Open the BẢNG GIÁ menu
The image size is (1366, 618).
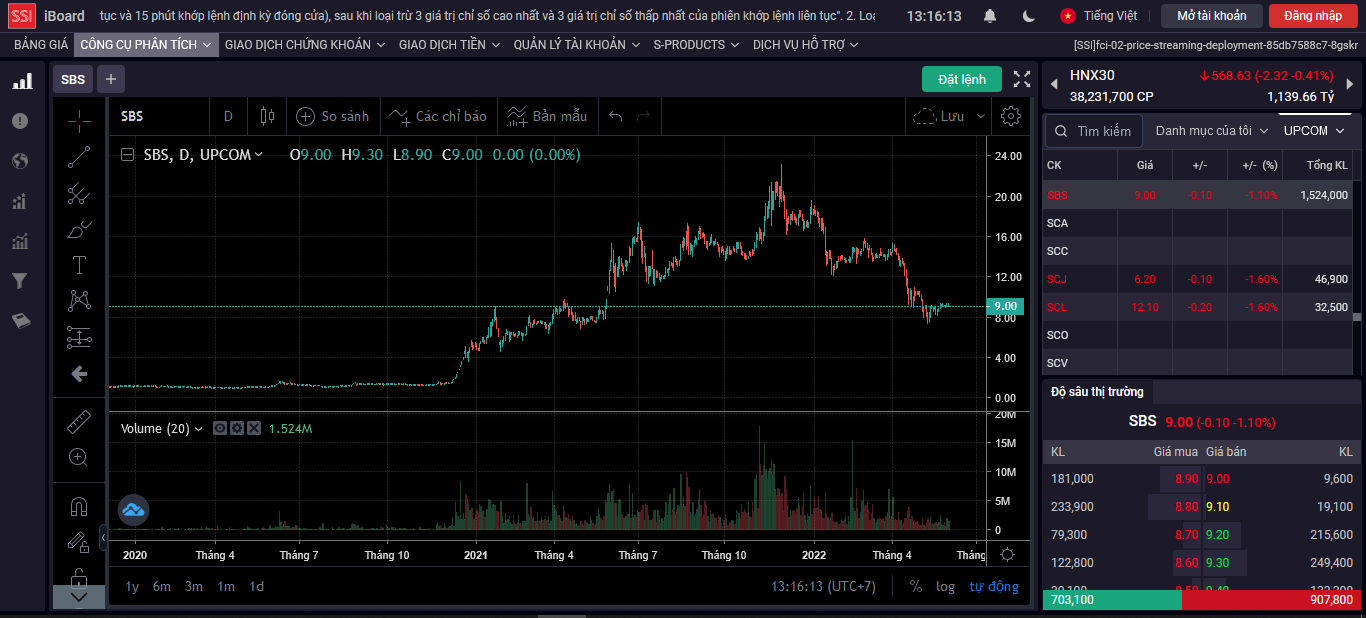pyautogui.click(x=41, y=44)
